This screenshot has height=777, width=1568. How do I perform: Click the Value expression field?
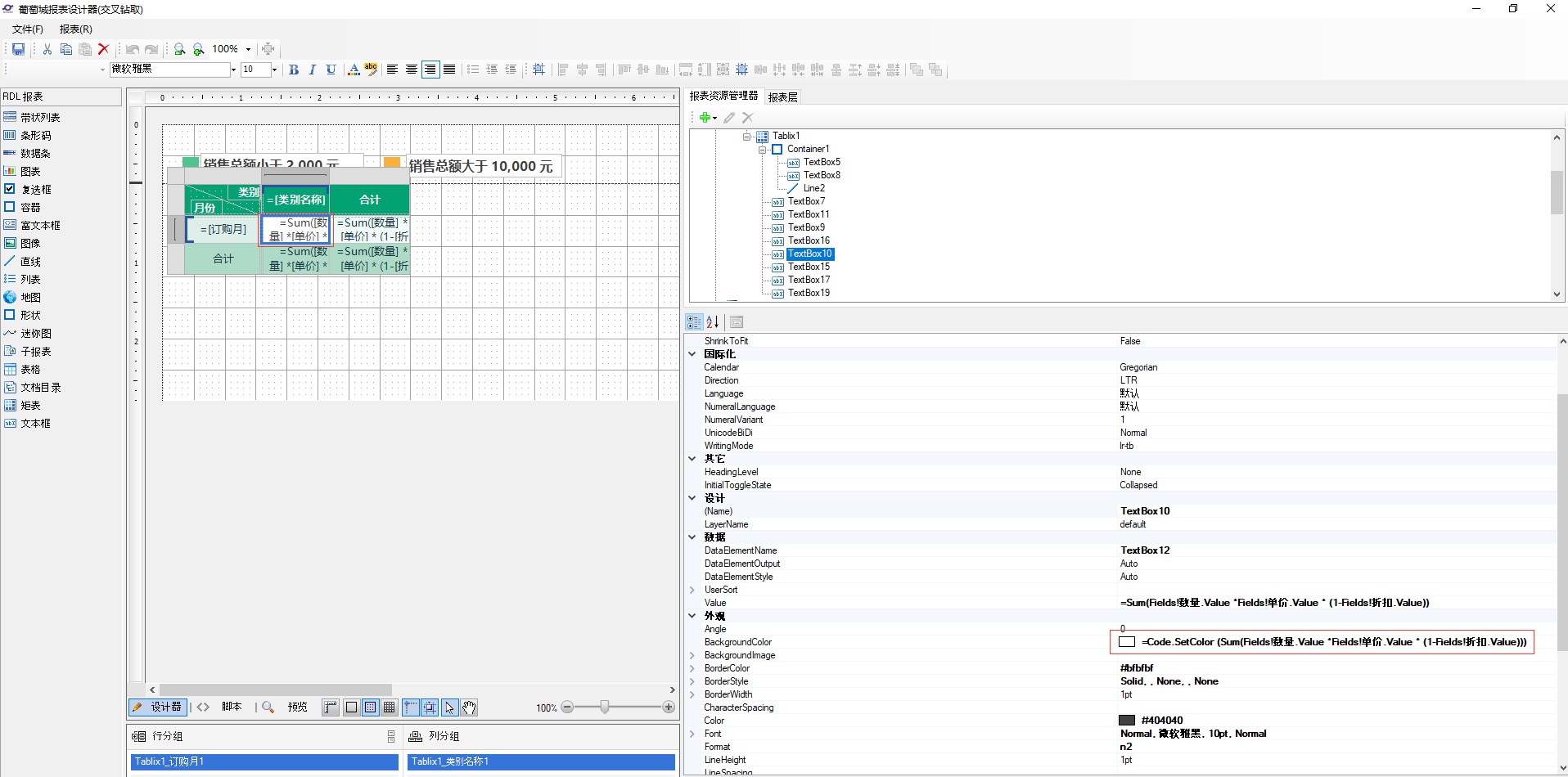pyautogui.click(x=1337, y=603)
